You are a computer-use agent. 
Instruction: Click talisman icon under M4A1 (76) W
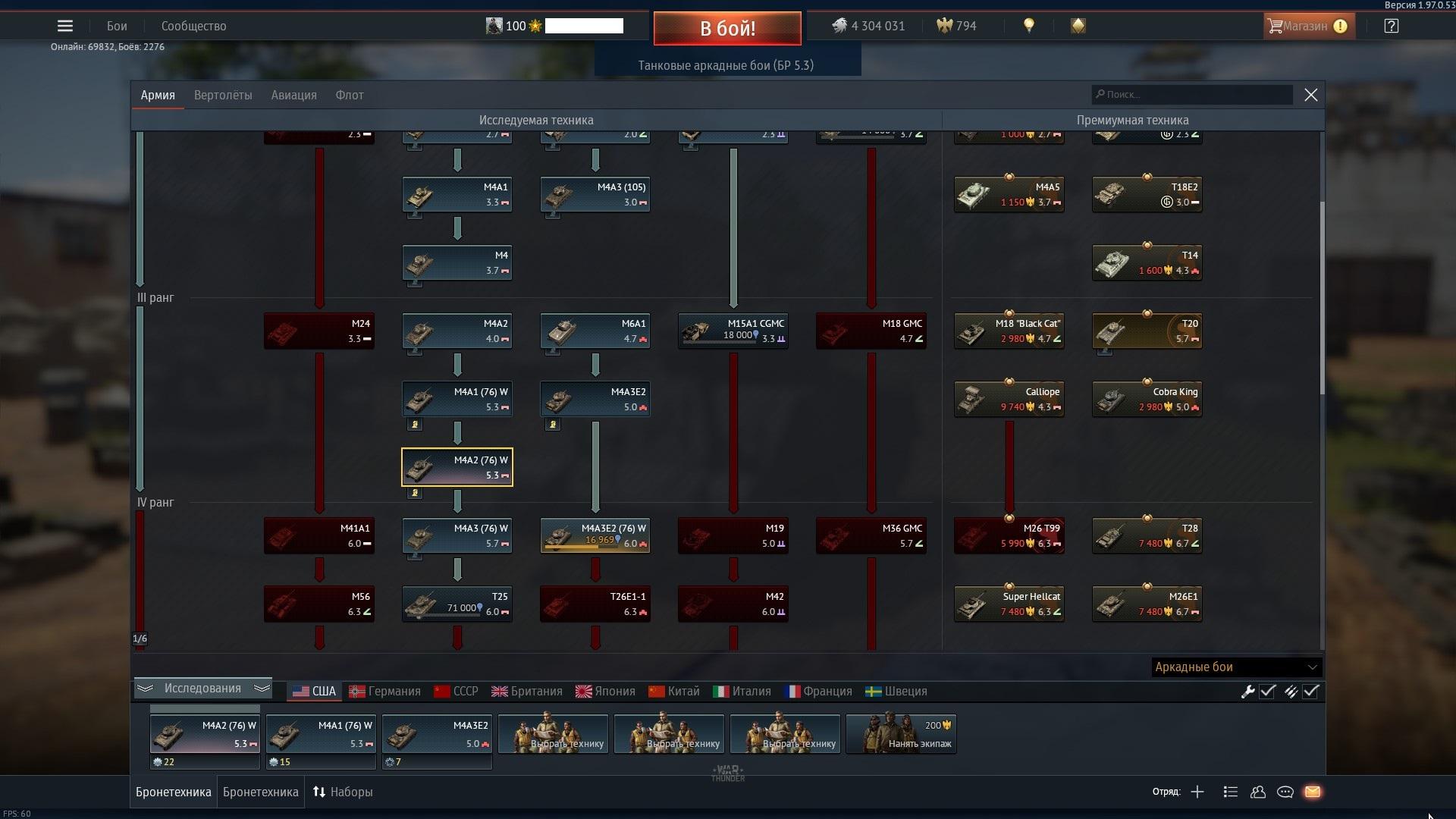click(x=414, y=425)
